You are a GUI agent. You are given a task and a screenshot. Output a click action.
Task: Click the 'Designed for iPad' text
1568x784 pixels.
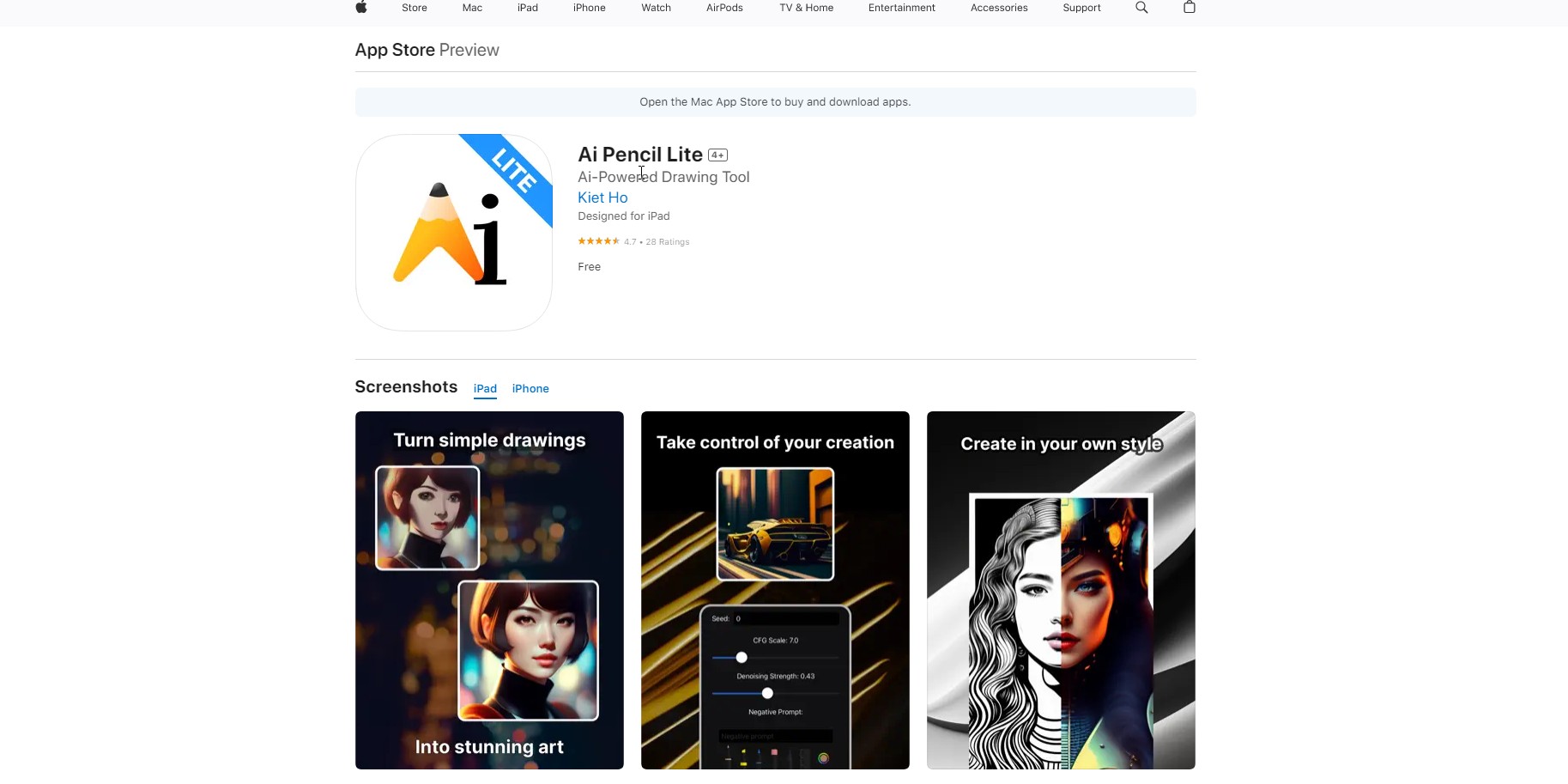click(x=624, y=216)
